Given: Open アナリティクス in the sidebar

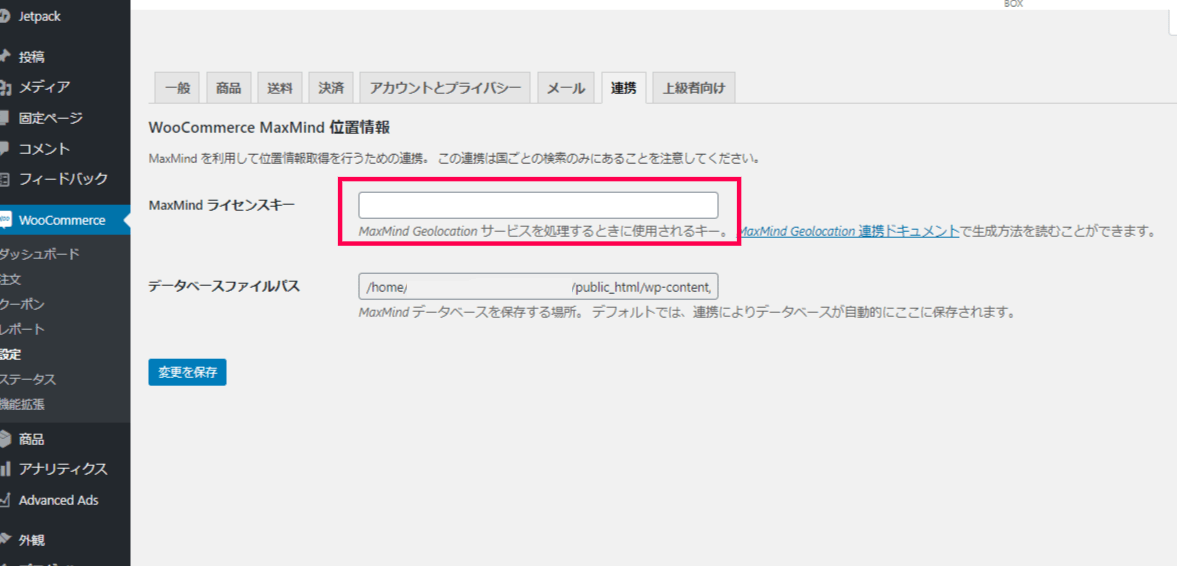Looking at the screenshot, I should 65,470.
